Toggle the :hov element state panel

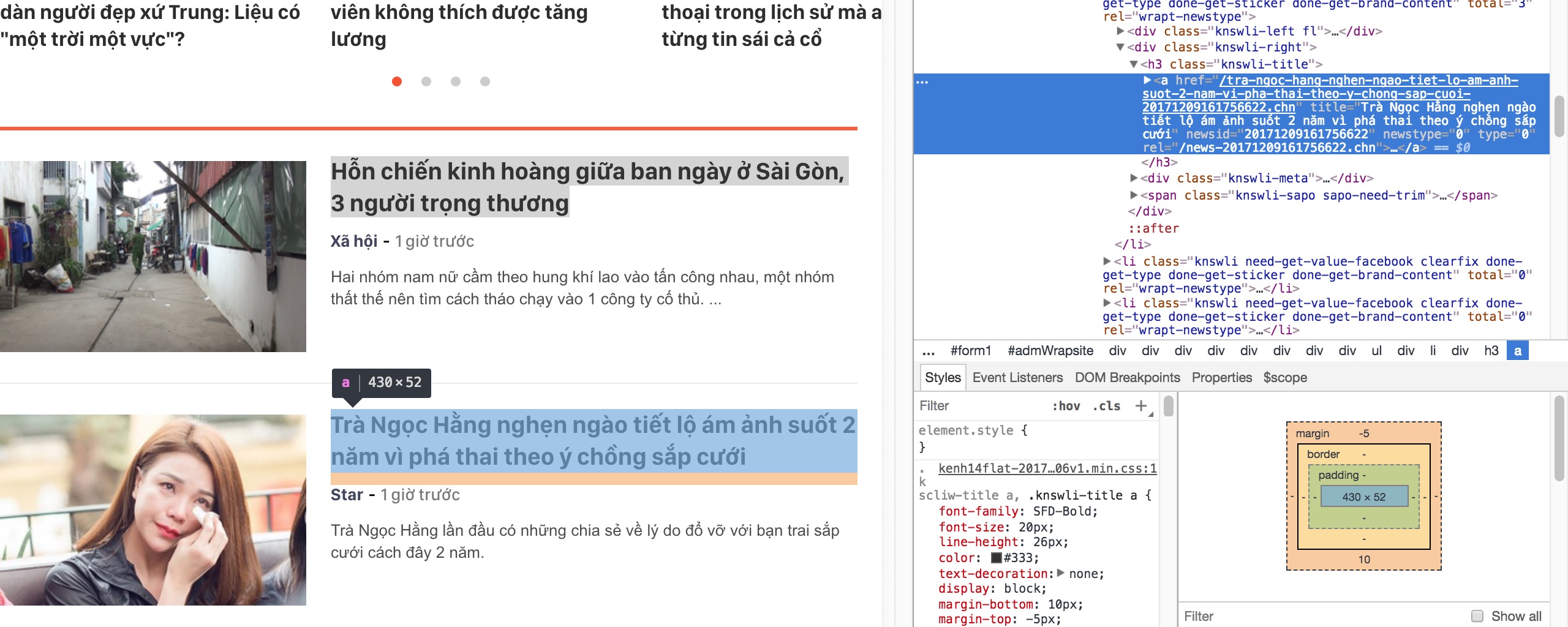point(1066,406)
